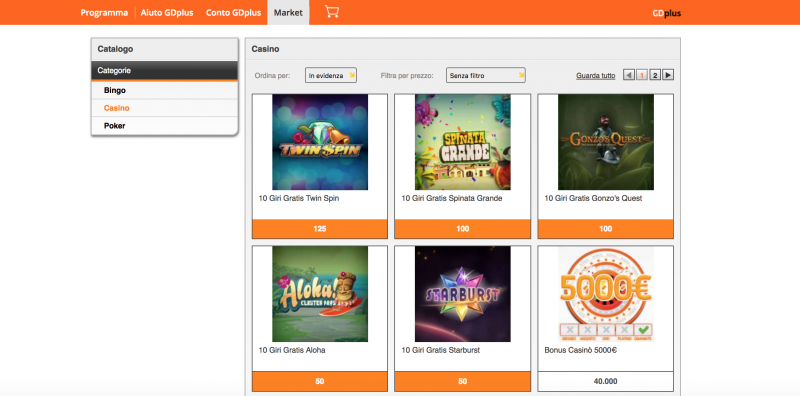The image size is (800, 396).
Task: Jump to page 2
Action: [x=655, y=75]
